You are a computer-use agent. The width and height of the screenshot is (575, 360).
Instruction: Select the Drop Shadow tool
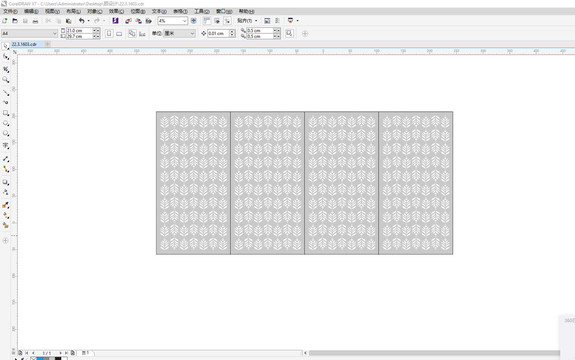coord(6,182)
